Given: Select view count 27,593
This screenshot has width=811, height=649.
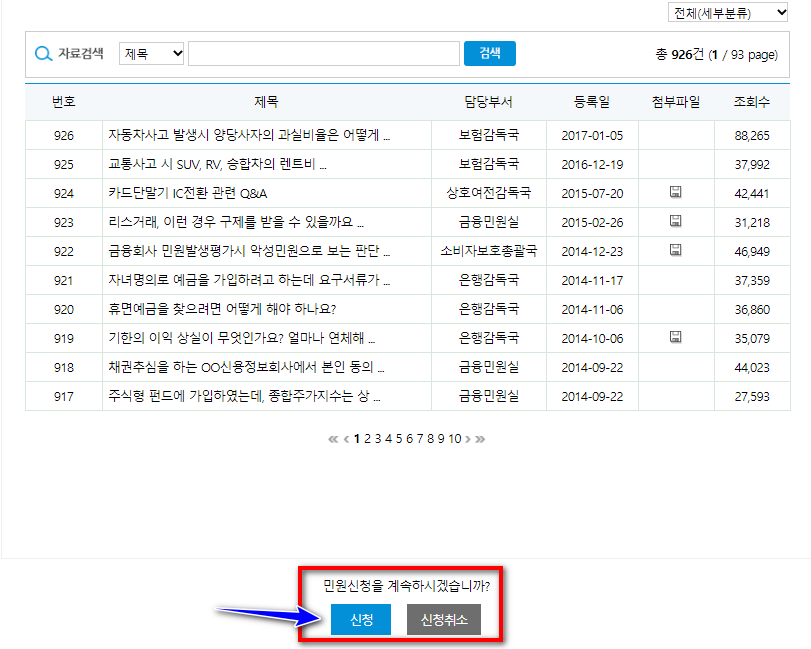Looking at the screenshot, I should pos(752,396).
